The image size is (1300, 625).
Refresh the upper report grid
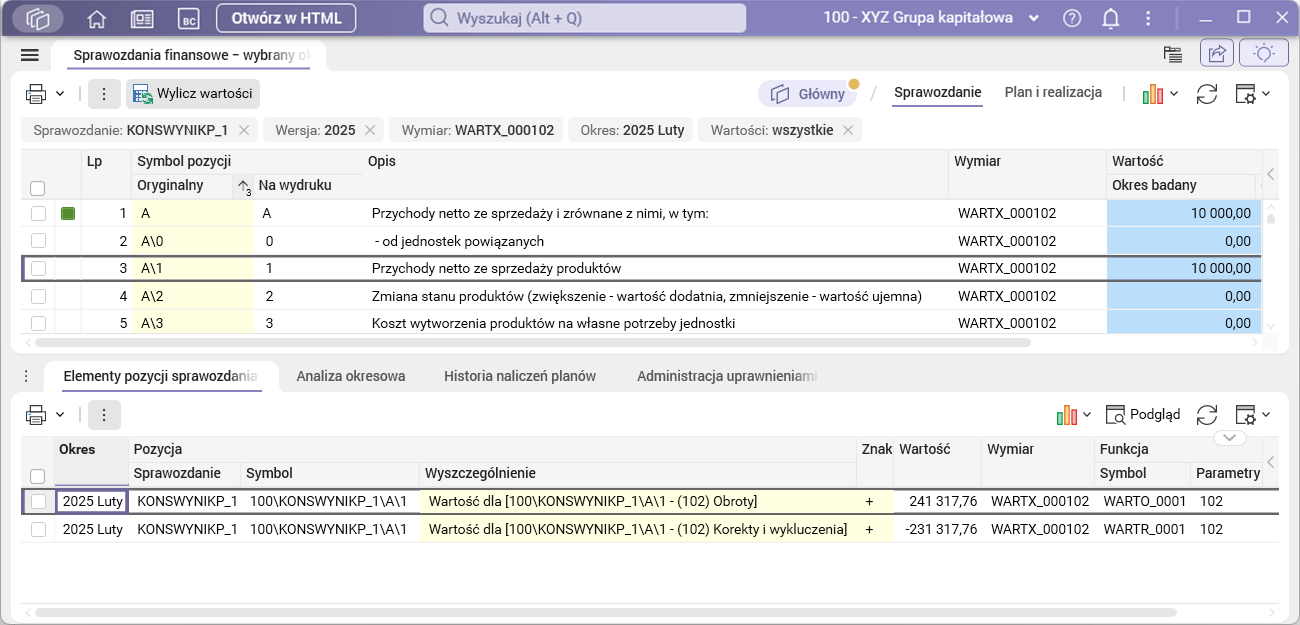1207,94
